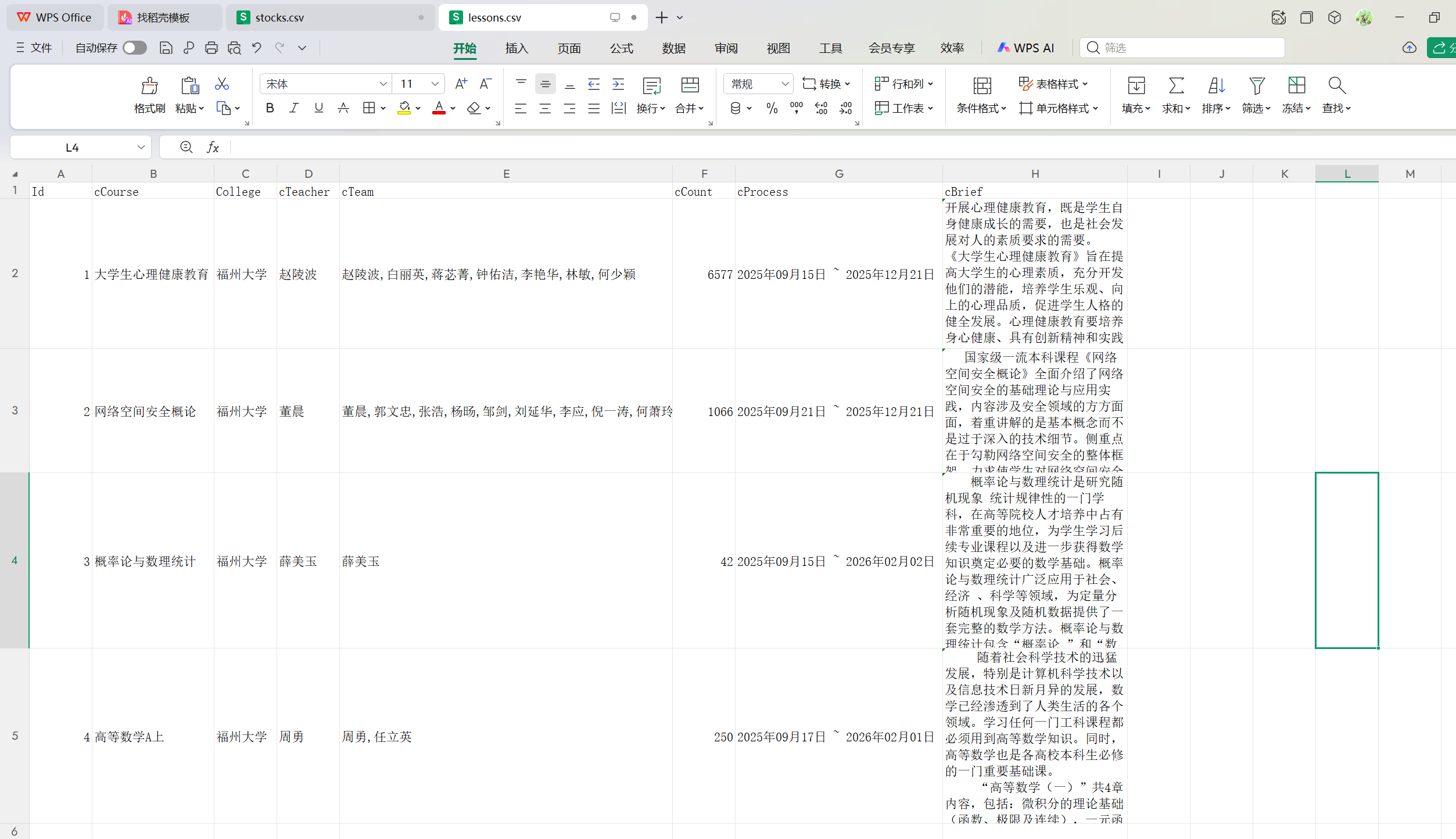Viewport: 1456px width, 839px height.
Task: Click the Format Painter (格式刷) icon
Action: [x=149, y=86]
